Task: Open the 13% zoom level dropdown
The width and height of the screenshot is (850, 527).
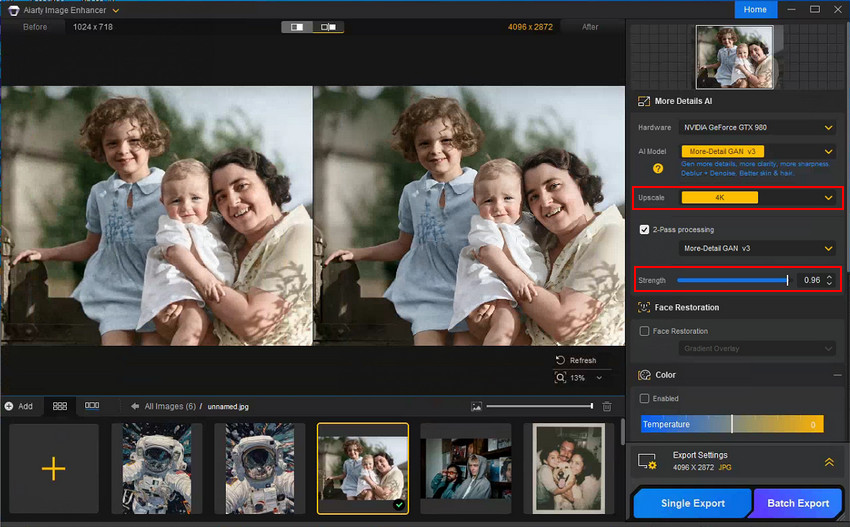Action: tap(599, 378)
